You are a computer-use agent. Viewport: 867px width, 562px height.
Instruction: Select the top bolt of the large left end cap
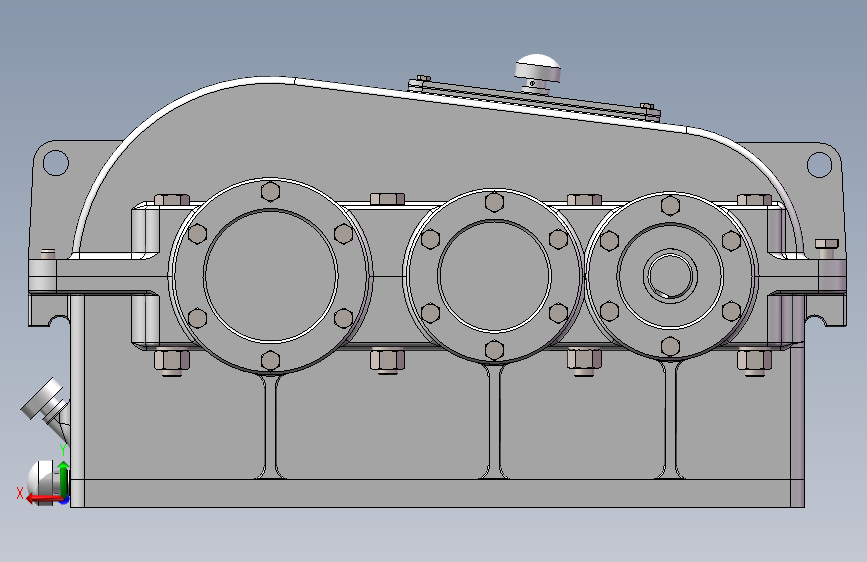pos(270,191)
